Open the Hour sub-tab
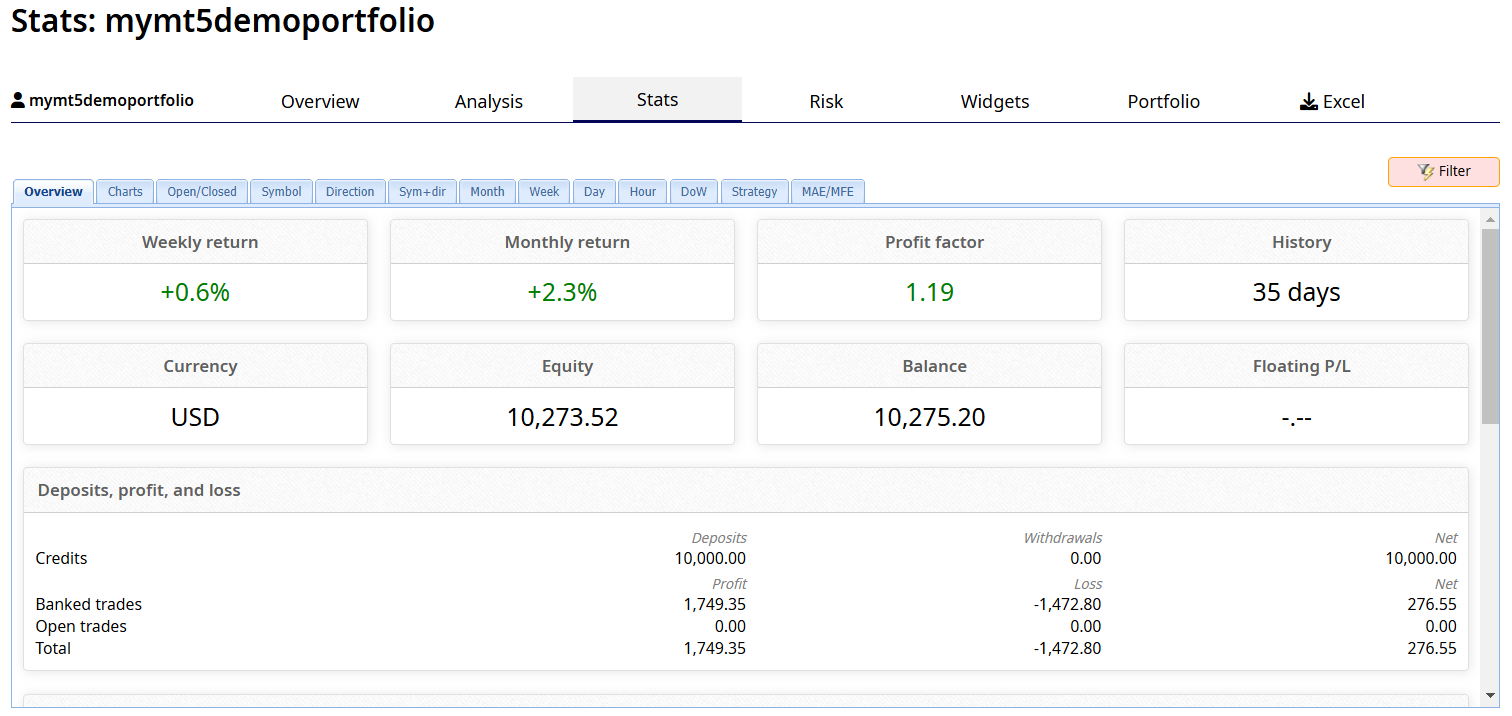The width and height of the screenshot is (1512, 716). click(x=643, y=191)
